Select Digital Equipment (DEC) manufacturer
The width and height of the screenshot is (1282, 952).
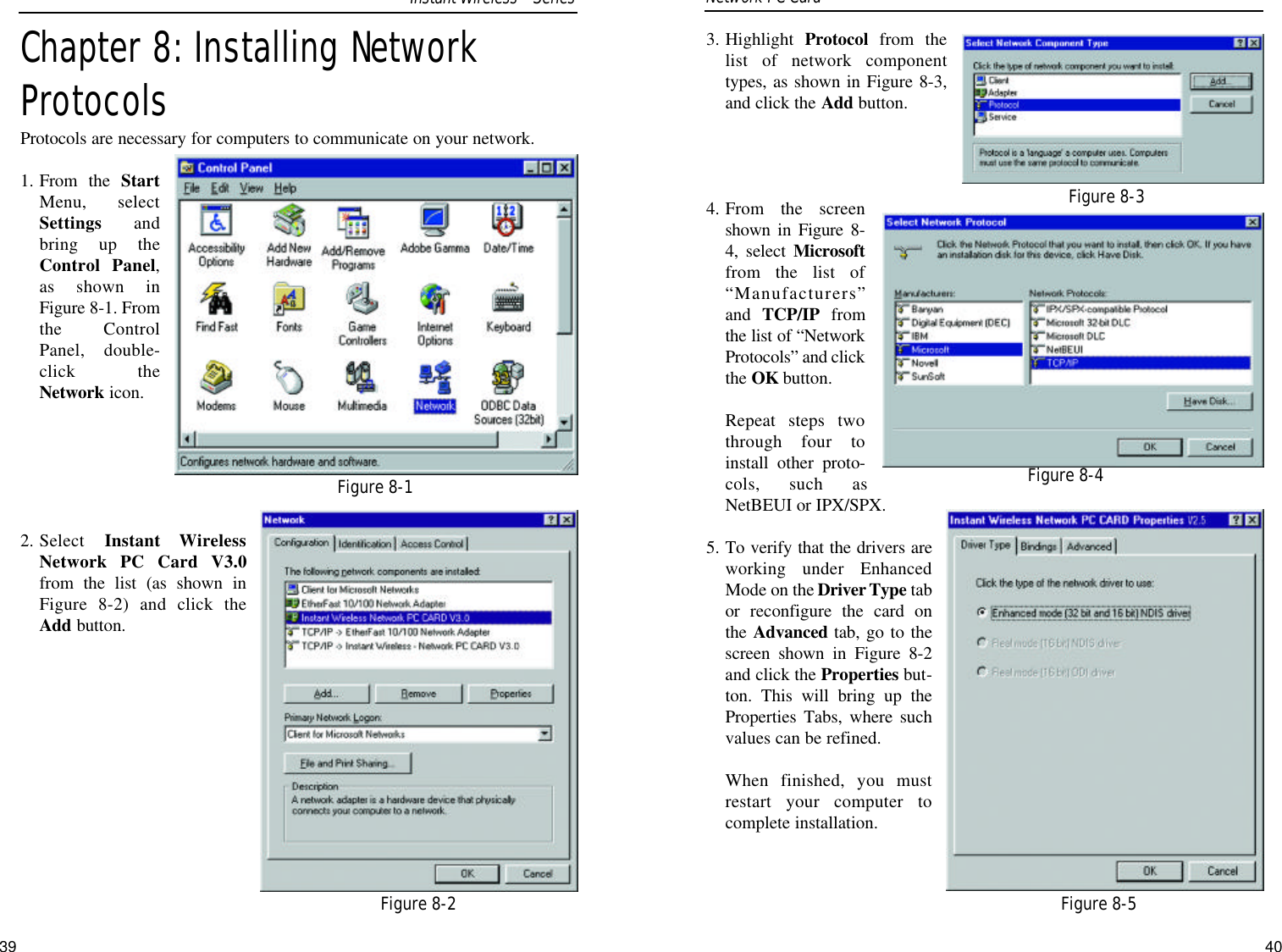[959, 323]
